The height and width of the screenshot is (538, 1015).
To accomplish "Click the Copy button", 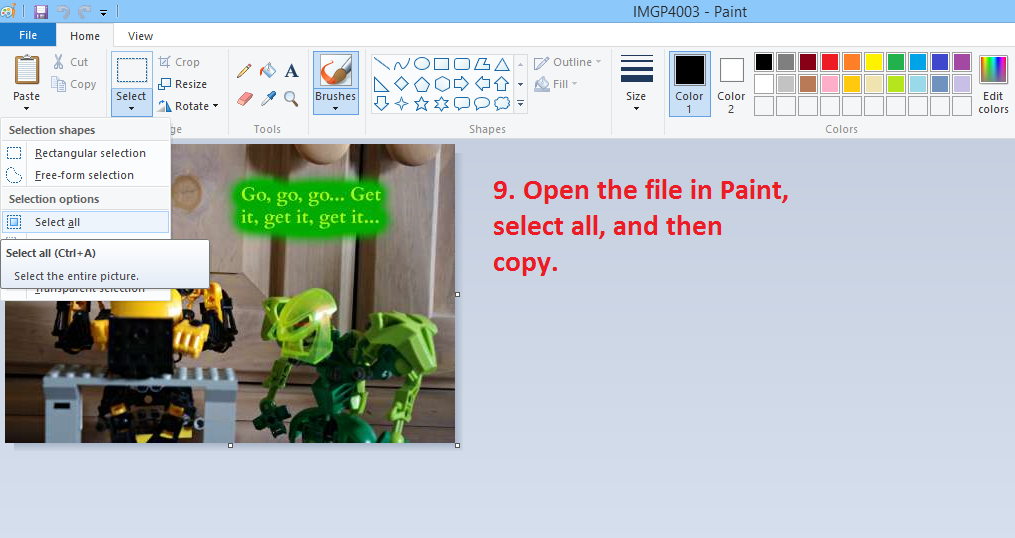I will click(74, 84).
